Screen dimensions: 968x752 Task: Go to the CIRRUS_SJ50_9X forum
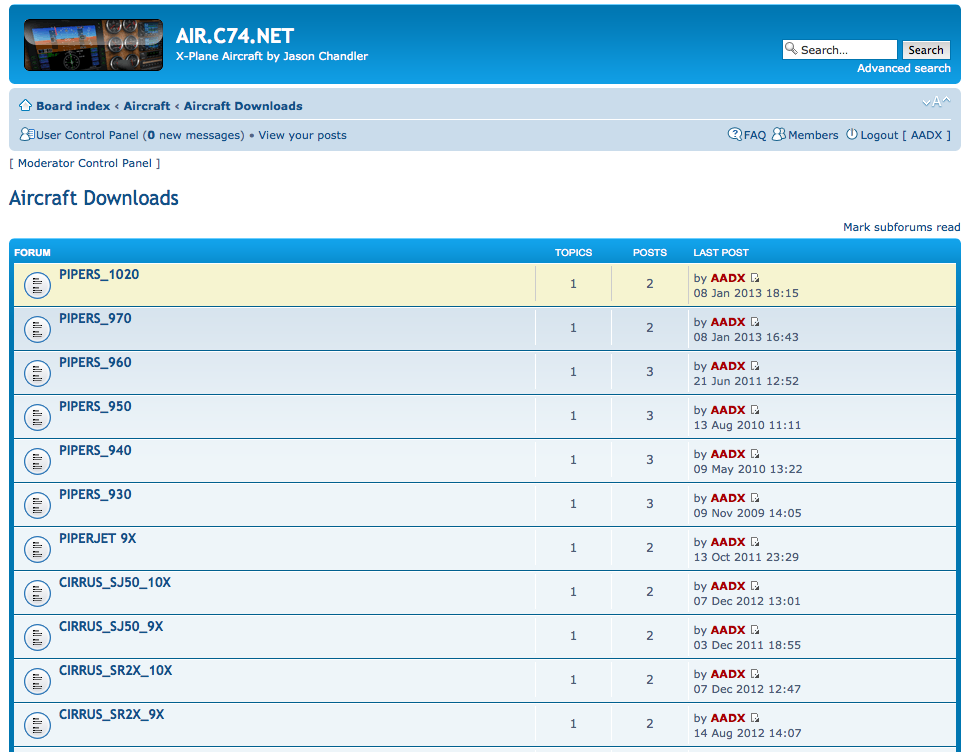click(x=111, y=626)
